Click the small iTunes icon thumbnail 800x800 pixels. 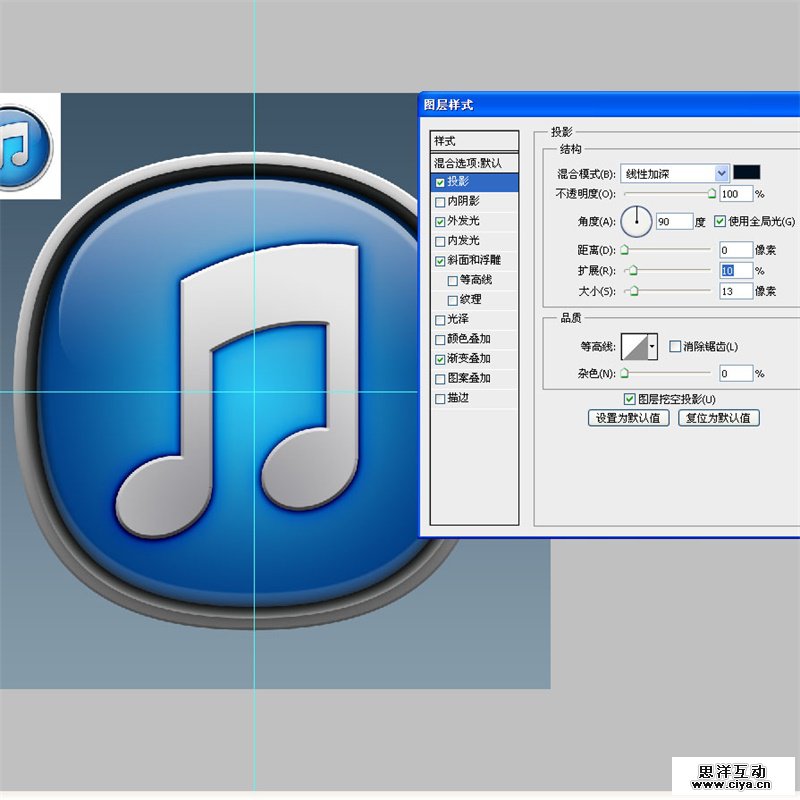[x=20, y=146]
